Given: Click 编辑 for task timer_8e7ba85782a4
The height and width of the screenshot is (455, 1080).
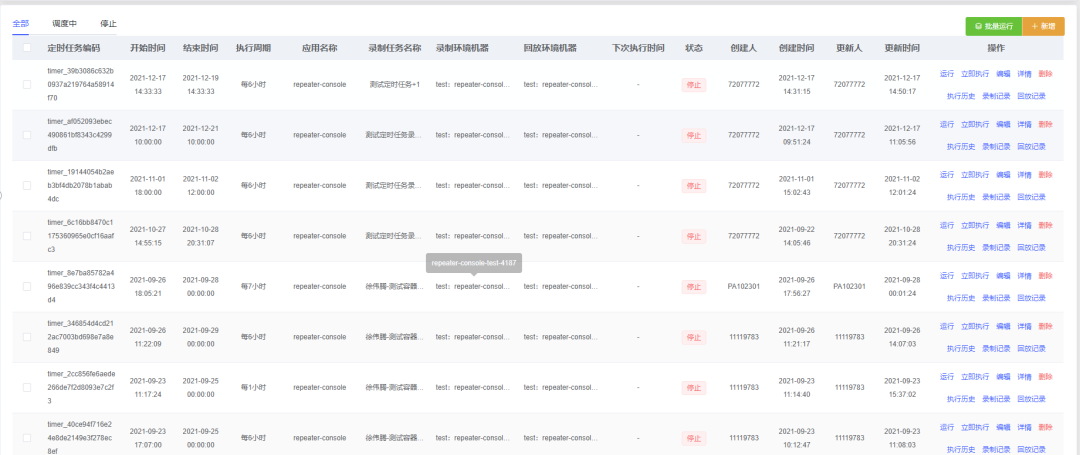Looking at the screenshot, I should 1003,275.
